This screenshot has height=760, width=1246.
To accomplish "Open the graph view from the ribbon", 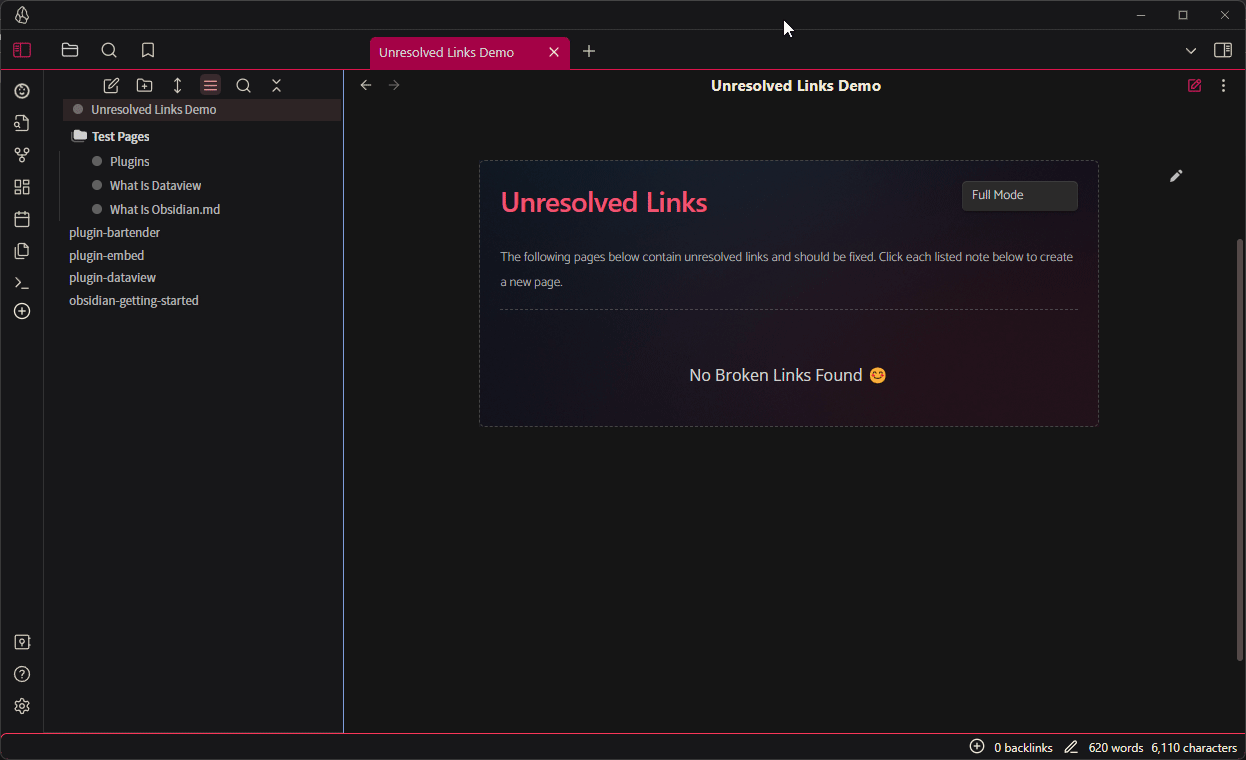I will click(22, 155).
